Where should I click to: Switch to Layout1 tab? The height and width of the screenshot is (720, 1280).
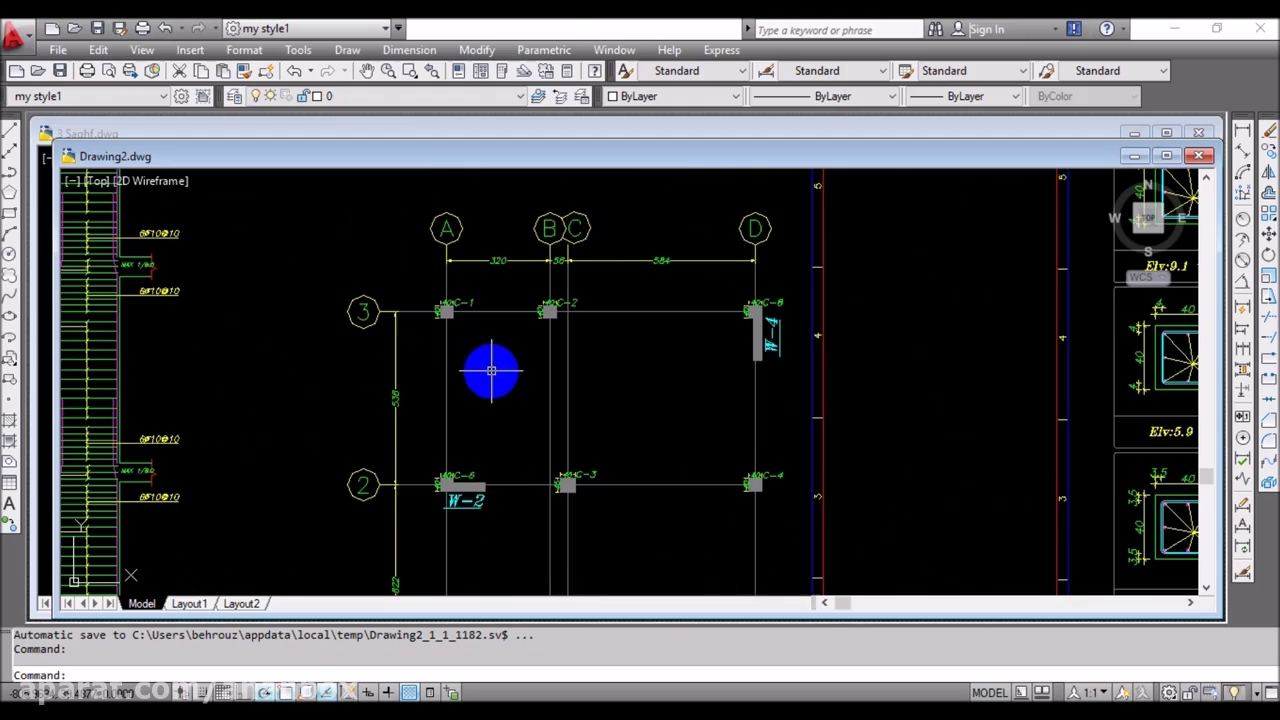point(189,604)
